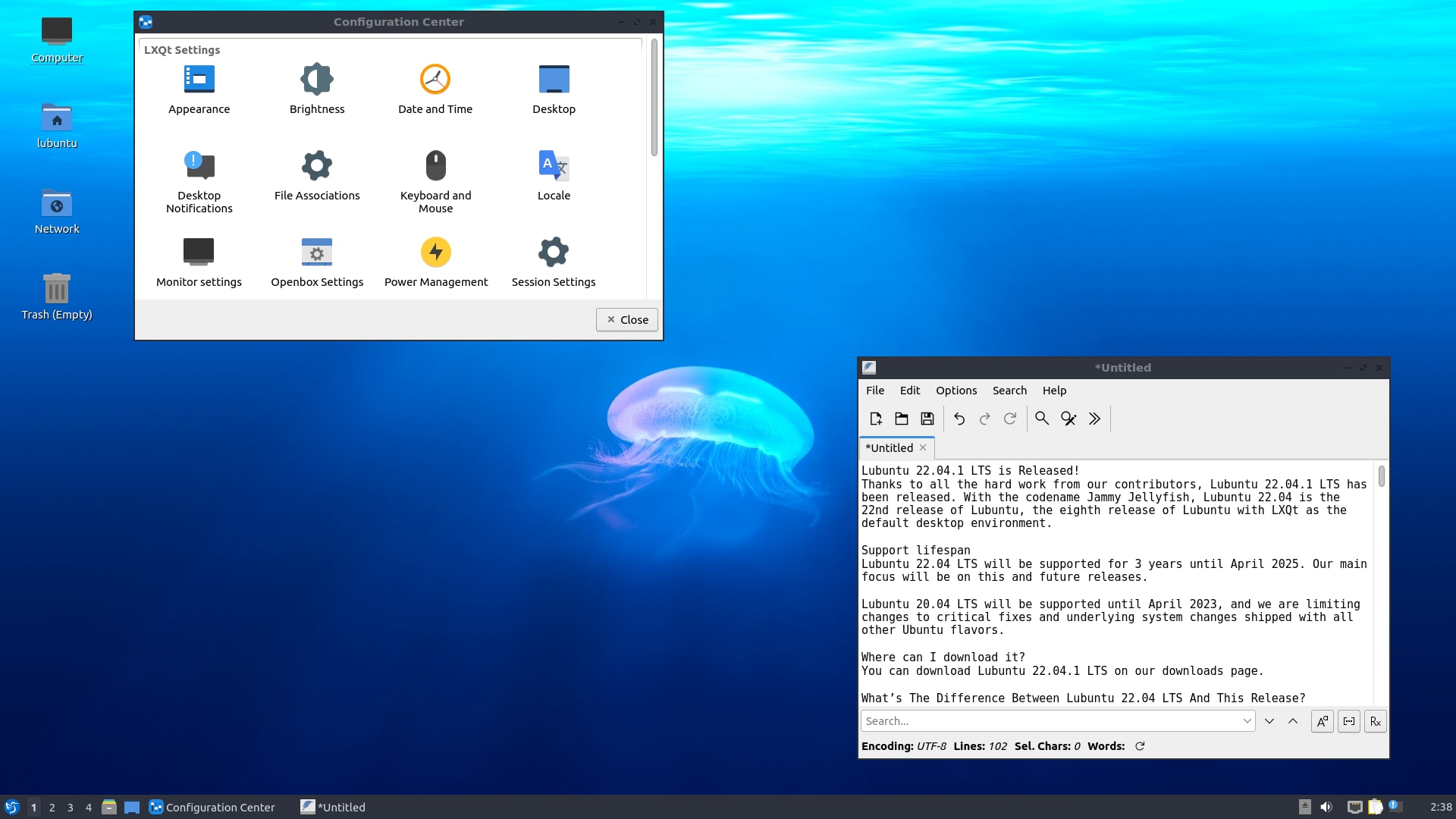Open Desktop settings in Configuration Center

(x=553, y=87)
